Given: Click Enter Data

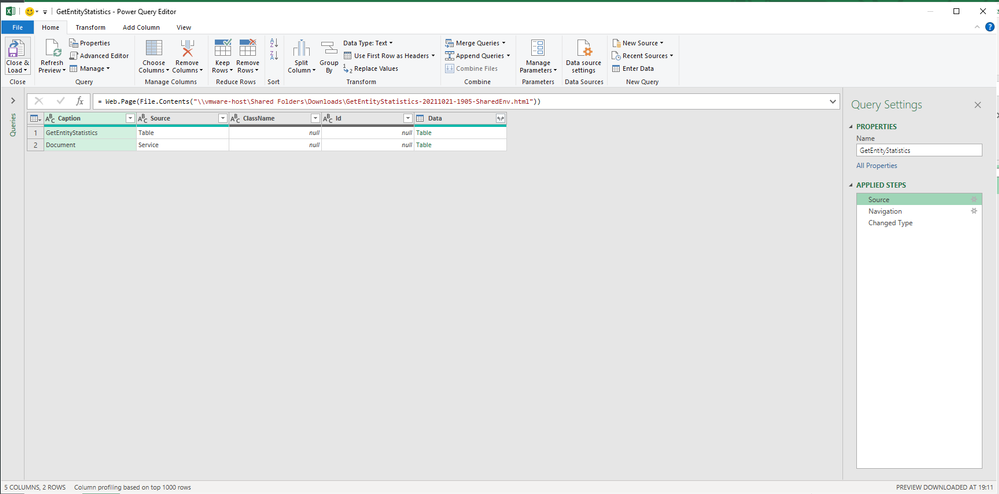Looking at the screenshot, I should 633,68.
